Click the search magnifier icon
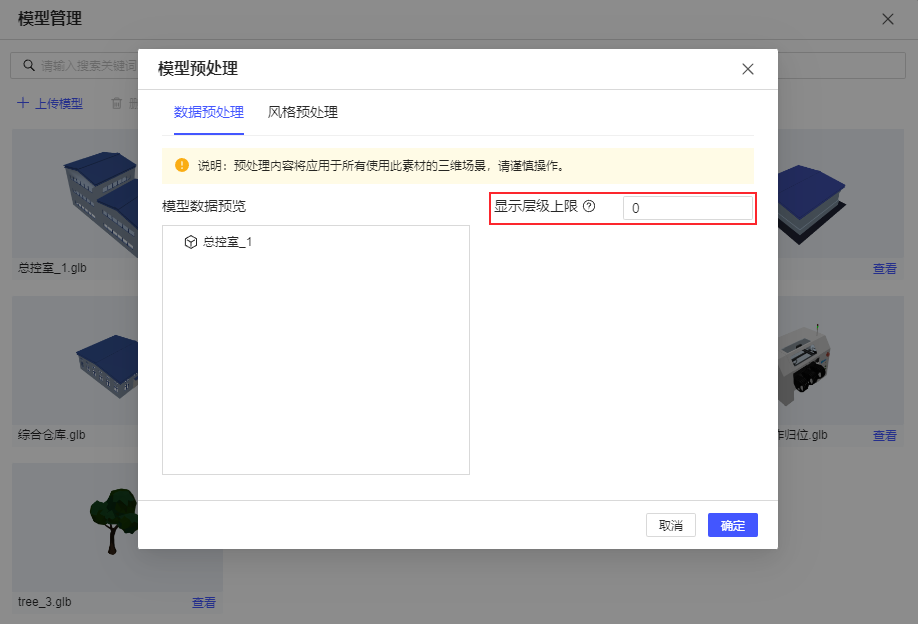The width and height of the screenshot is (918, 624). point(28,64)
